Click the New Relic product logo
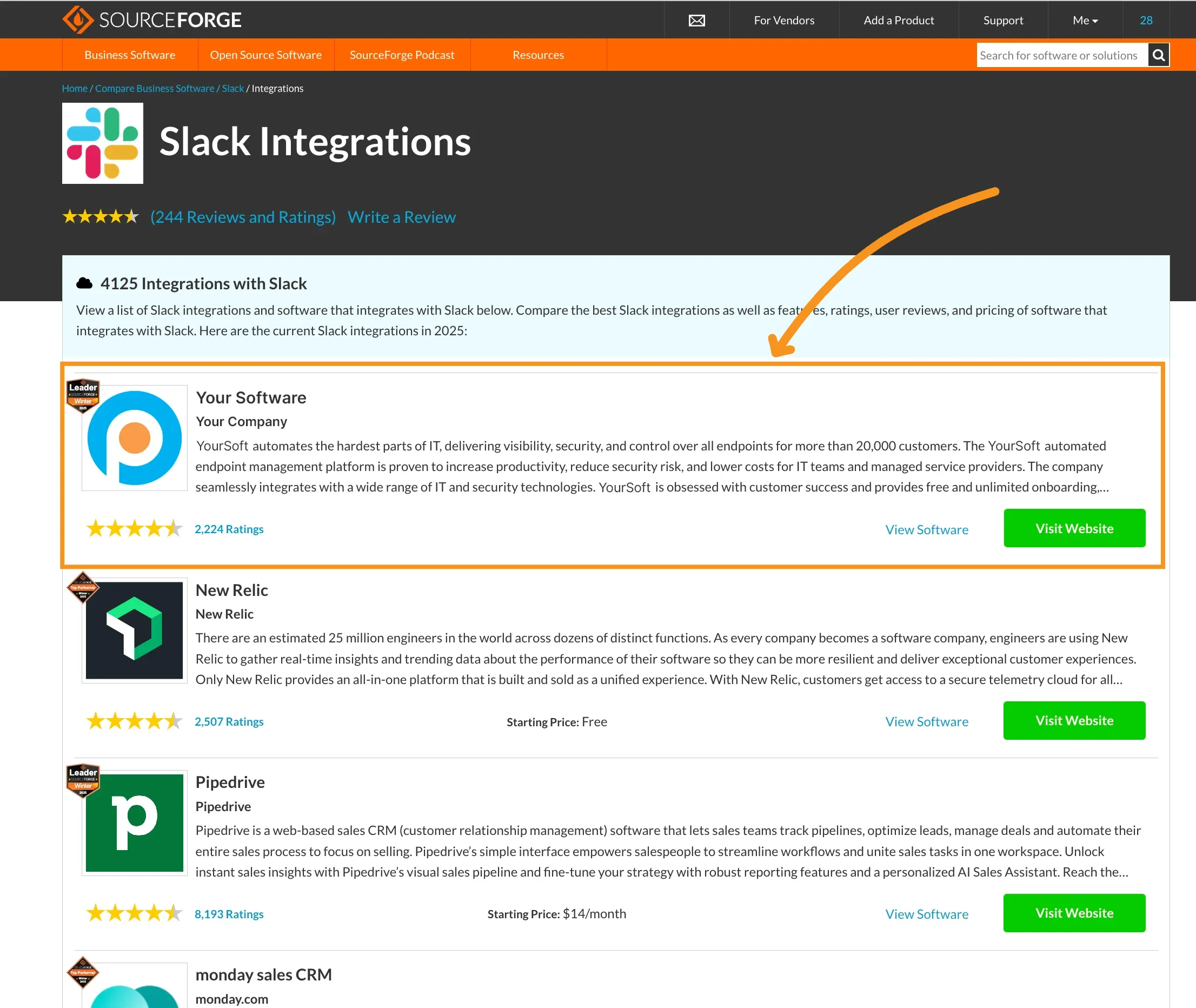1196x1008 pixels. pyautogui.click(x=134, y=631)
